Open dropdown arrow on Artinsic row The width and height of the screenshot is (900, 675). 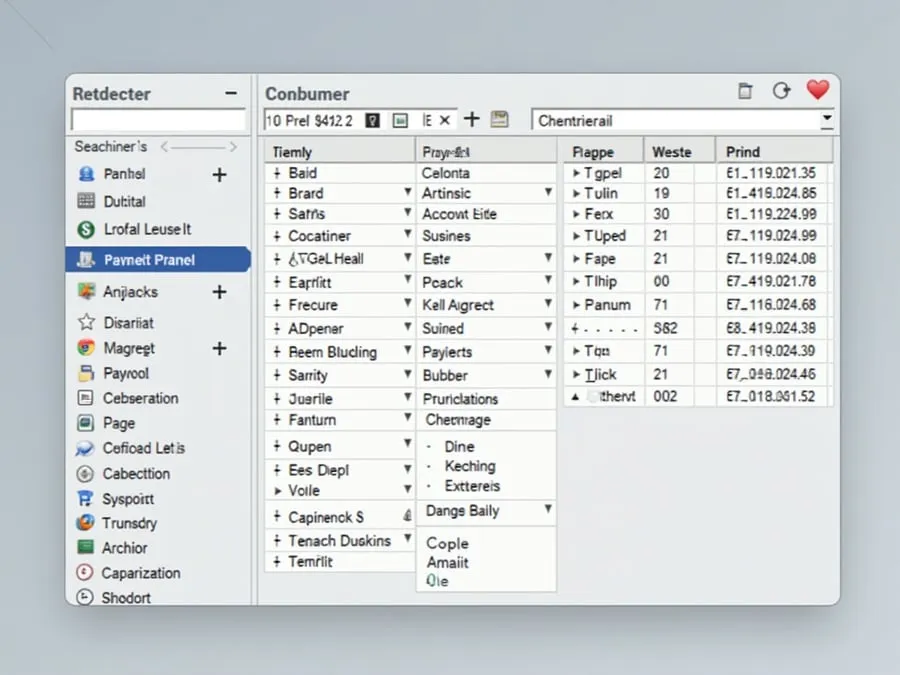click(549, 192)
